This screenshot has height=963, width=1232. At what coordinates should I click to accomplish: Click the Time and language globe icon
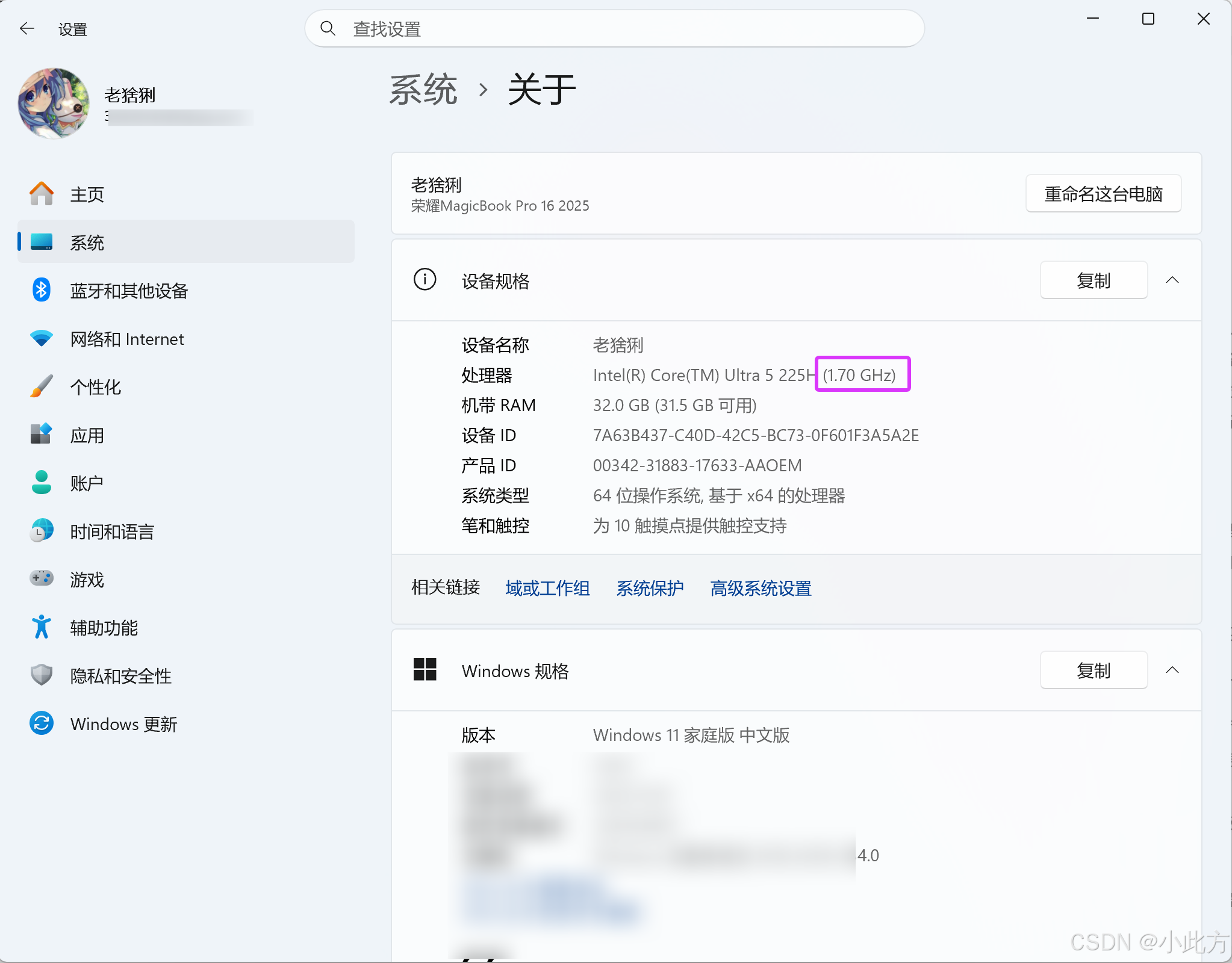tap(42, 531)
